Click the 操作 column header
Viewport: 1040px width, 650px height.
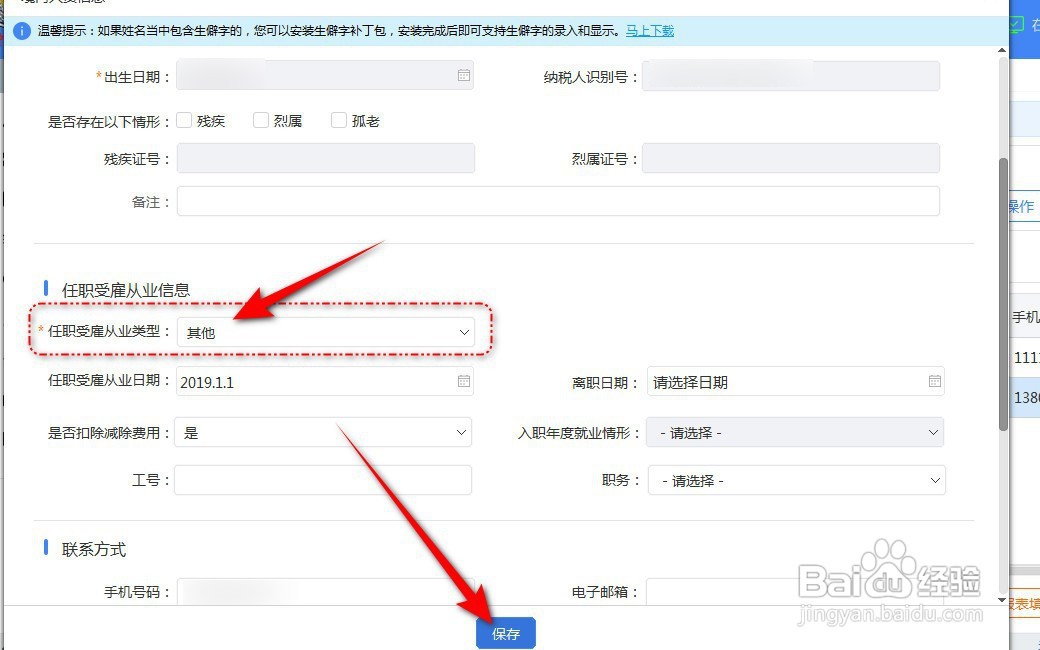pyautogui.click(x=1021, y=206)
